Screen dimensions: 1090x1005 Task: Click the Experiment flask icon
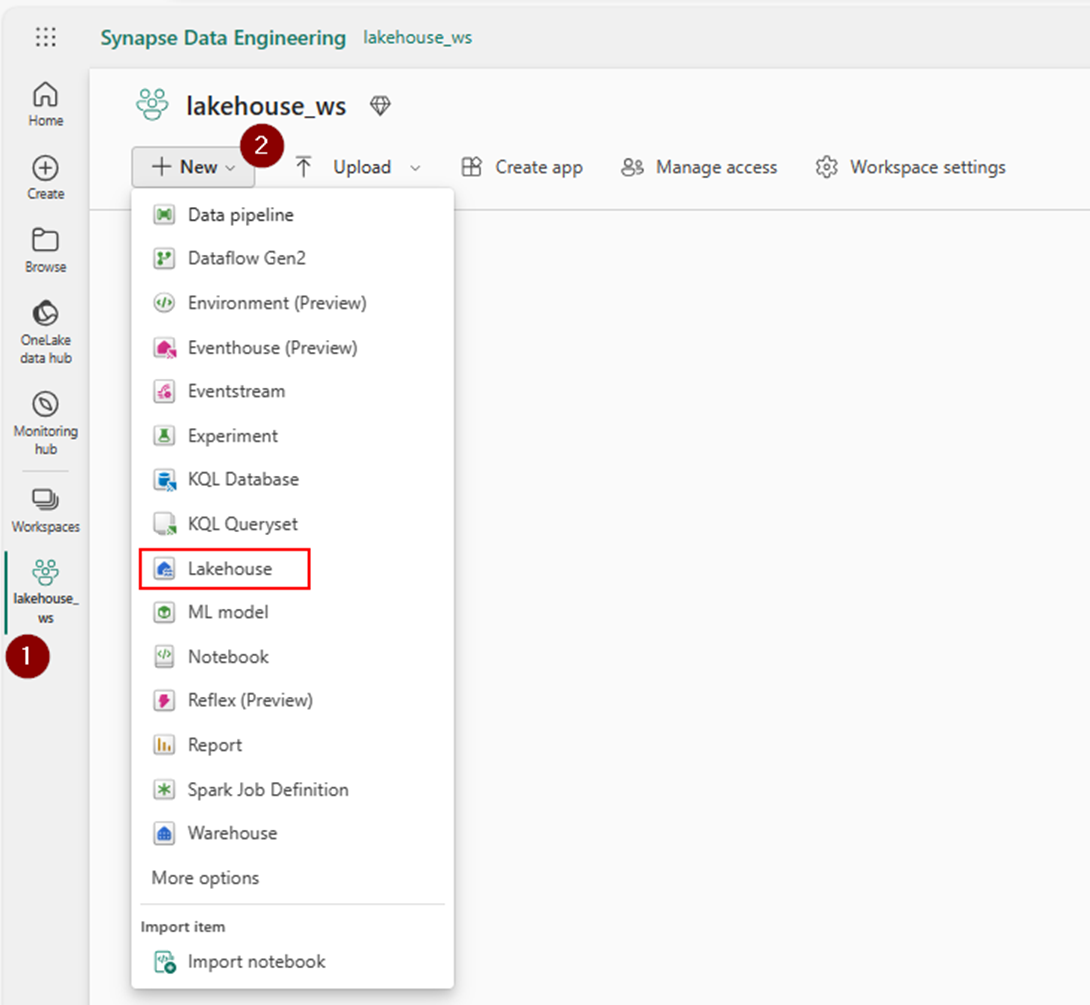point(164,436)
